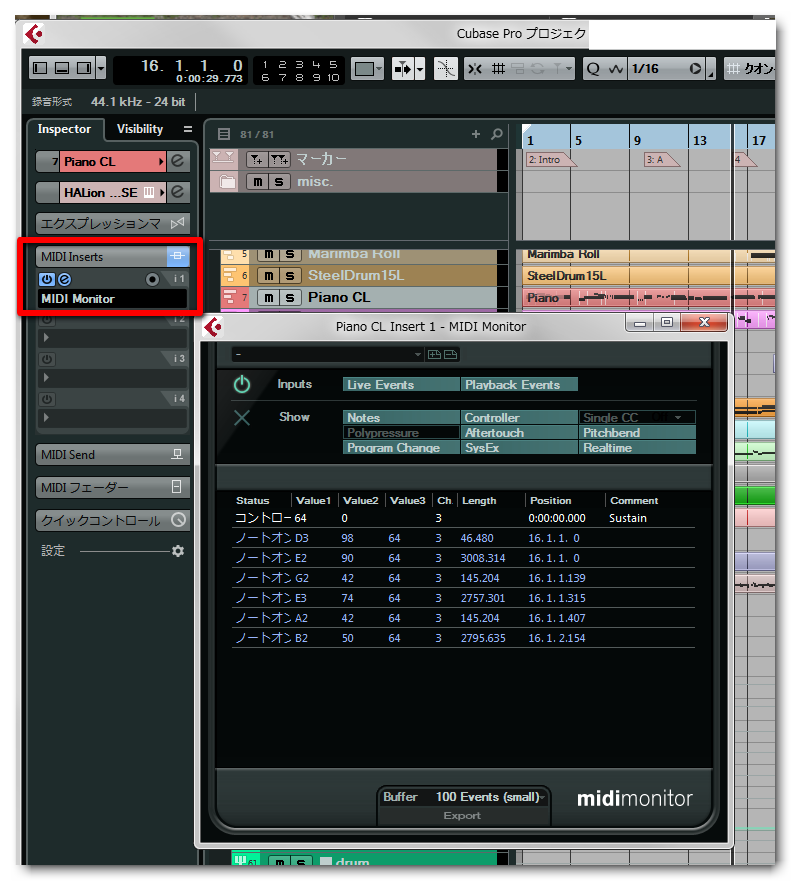The width and height of the screenshot is (802, 892).
Task: Toggle showing Controller events
Action: (519, 418)
